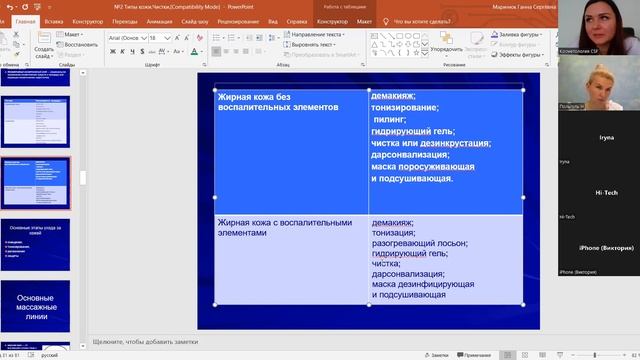This screenshot has height=360, width=640.
Task: Align text right
Action: (x=236, y=51)
